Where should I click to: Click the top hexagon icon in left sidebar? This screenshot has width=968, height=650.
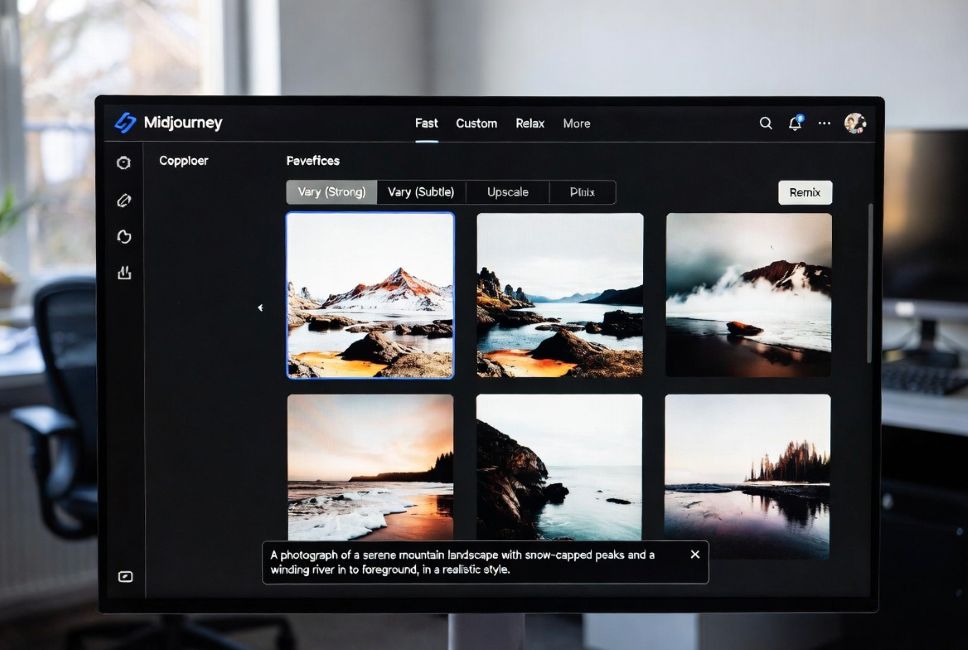pyautogui.click(x=124, y=163)
